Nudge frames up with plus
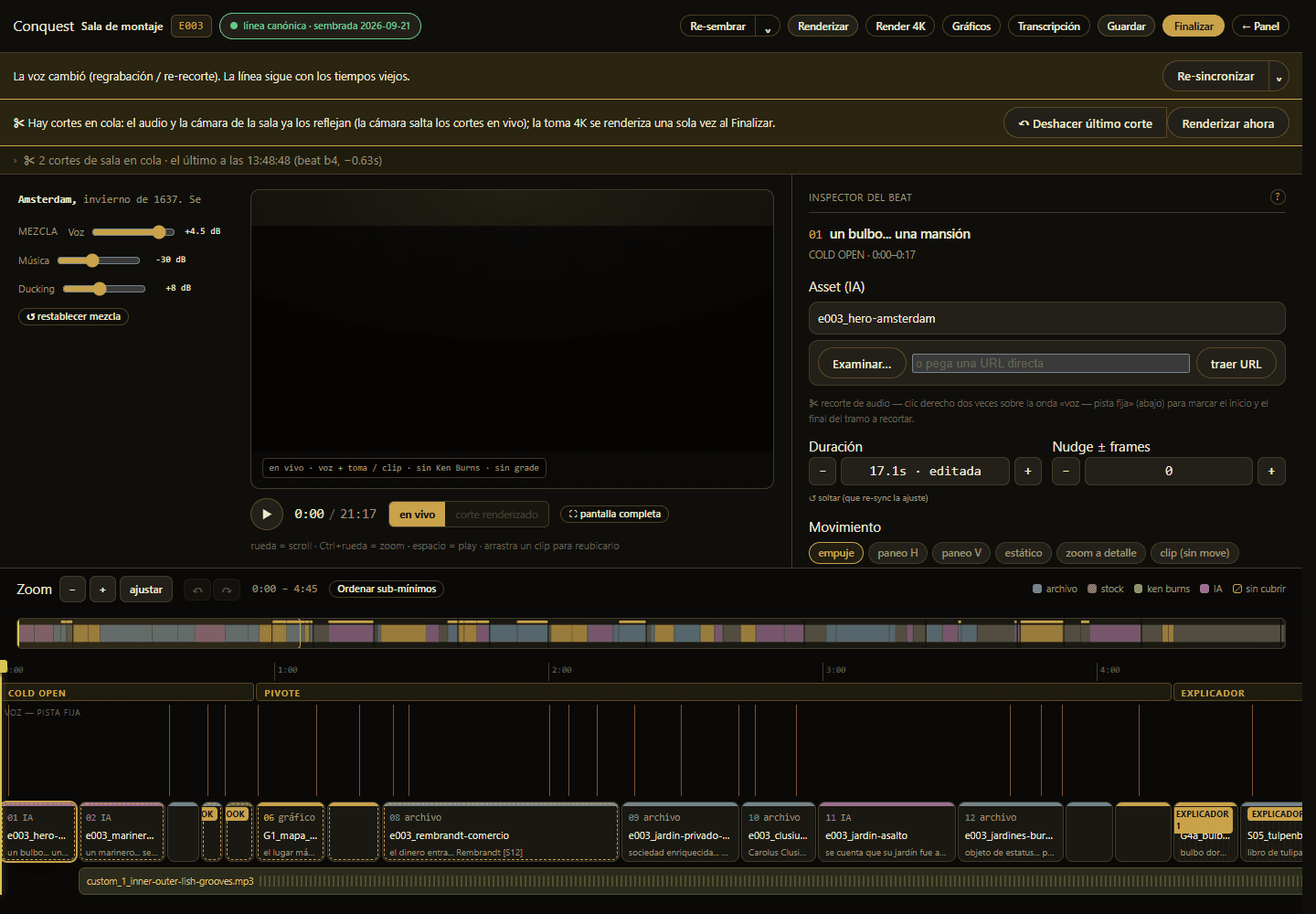The height and width of the screenshot is (914, 1316). tap(1271, 471)
